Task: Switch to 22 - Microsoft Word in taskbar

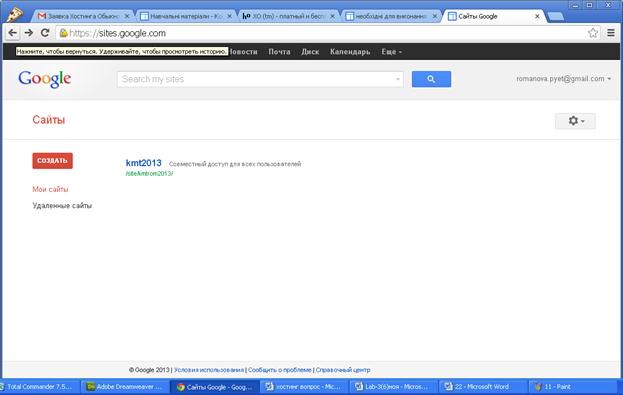Action: click(482, 387)
